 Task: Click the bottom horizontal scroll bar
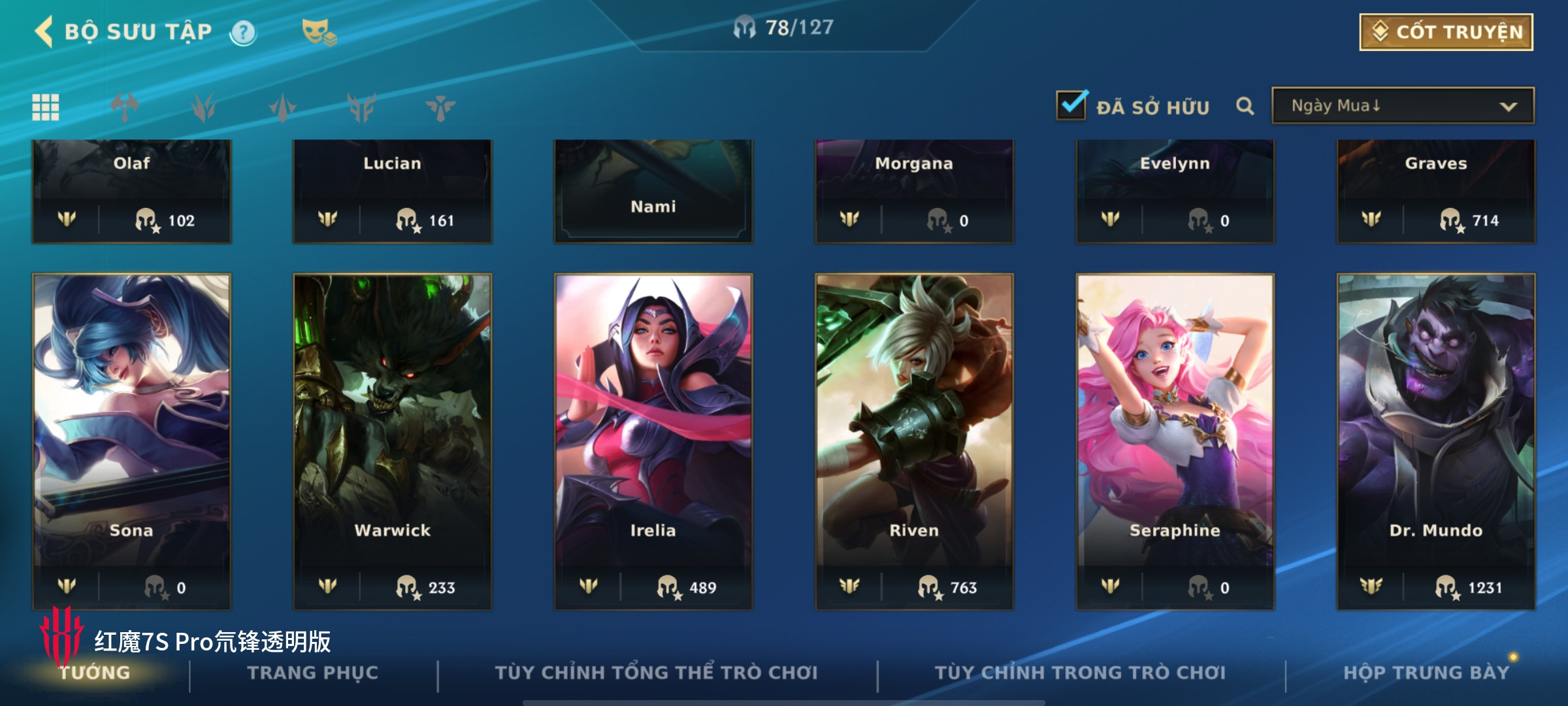pos(784,703)
